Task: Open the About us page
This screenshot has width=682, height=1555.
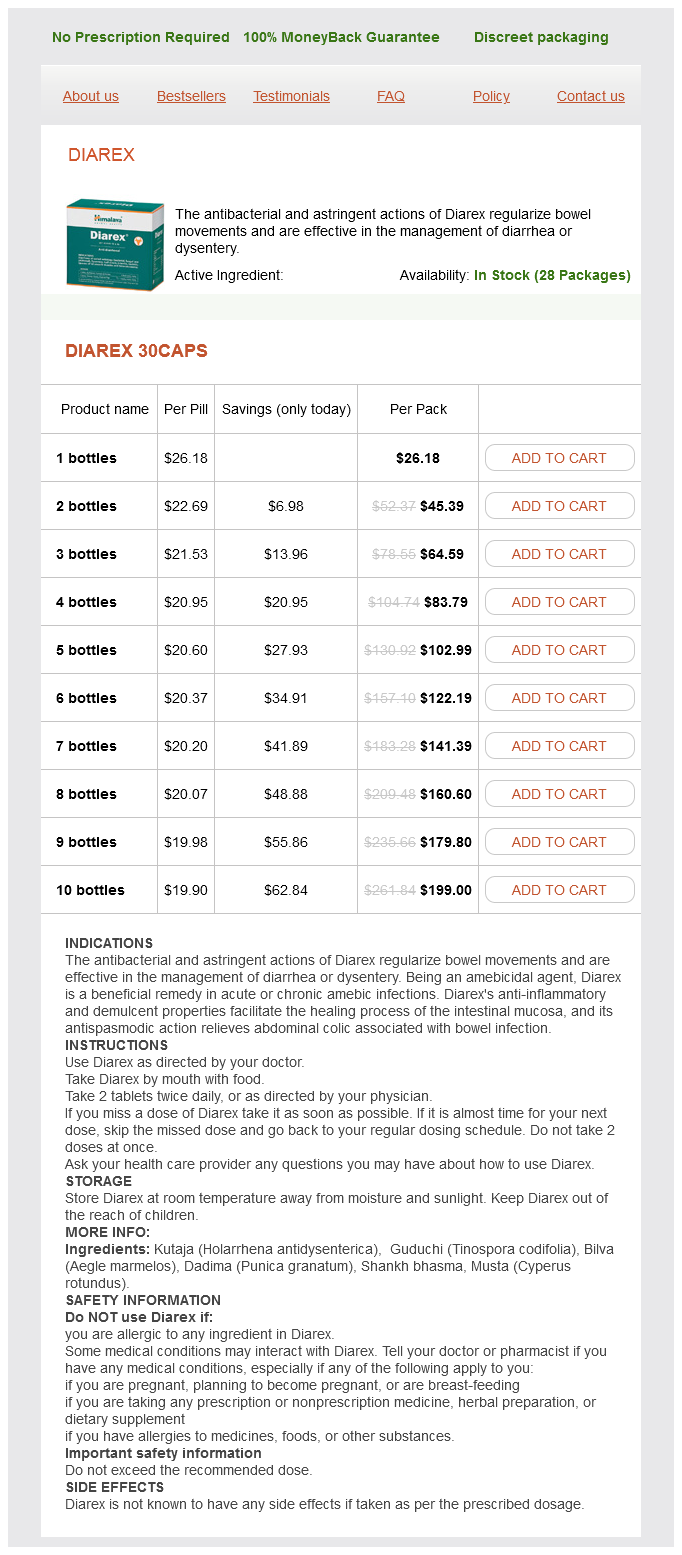Action: pos(91,96)
